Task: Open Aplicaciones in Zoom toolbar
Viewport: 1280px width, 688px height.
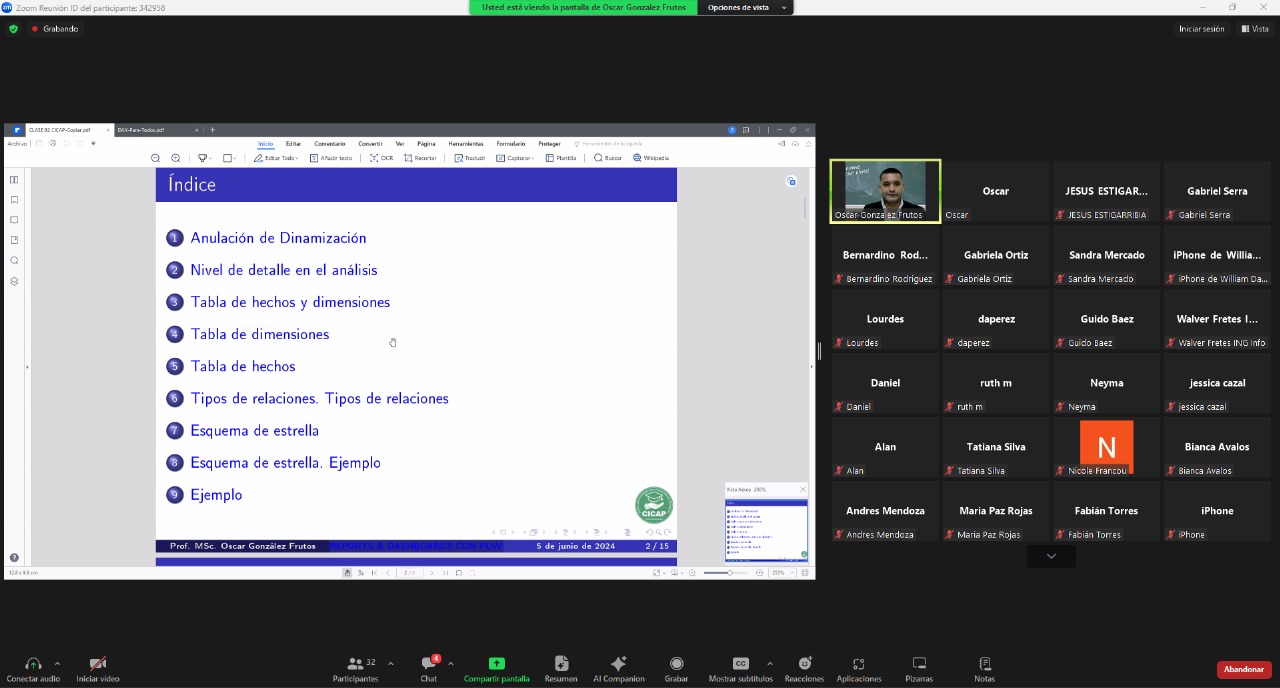Action: 858,668
